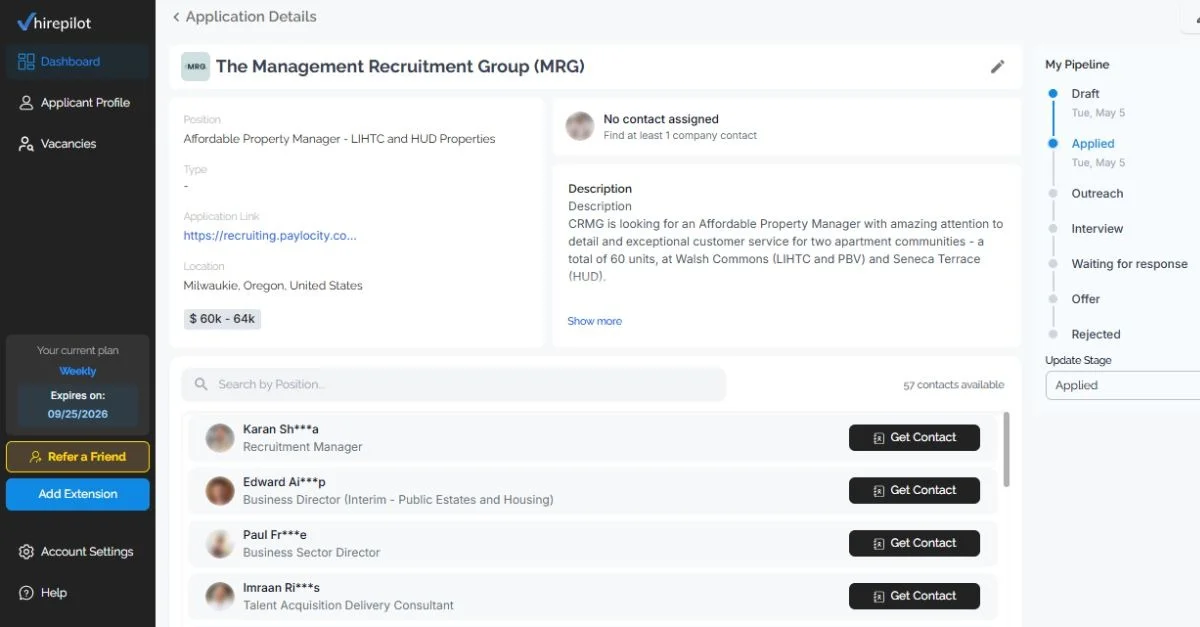Click Recruitment Manager role text
The width and height of the screenshot is (1200, 627).
click(x=302, y=447)
